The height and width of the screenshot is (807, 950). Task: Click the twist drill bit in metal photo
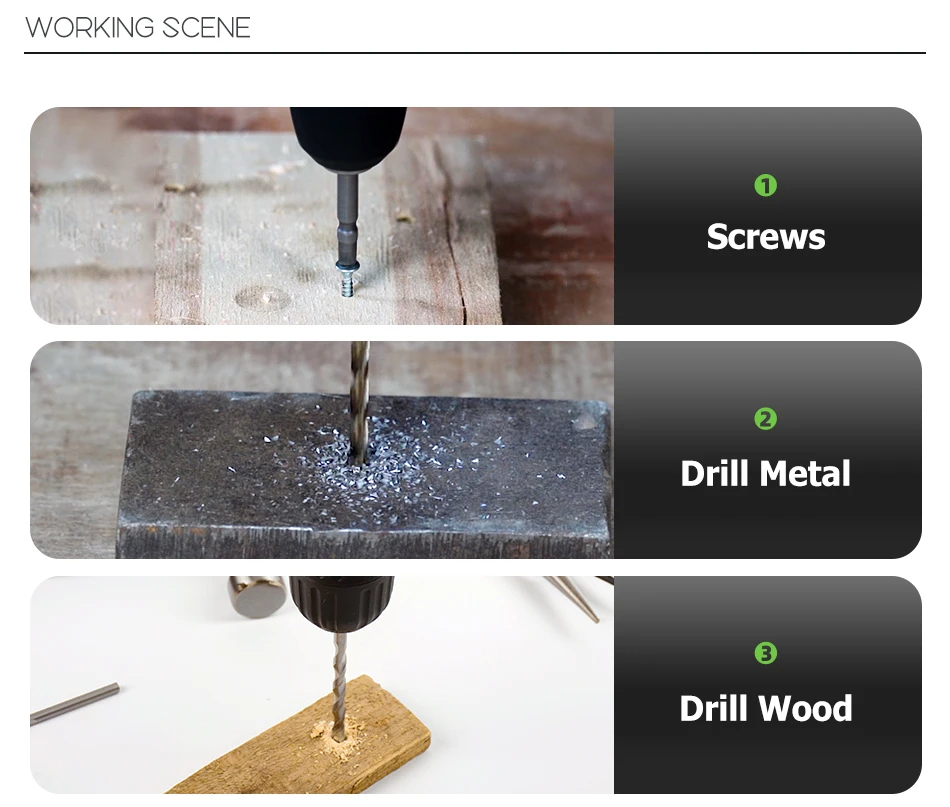click(x=359, y=401)
